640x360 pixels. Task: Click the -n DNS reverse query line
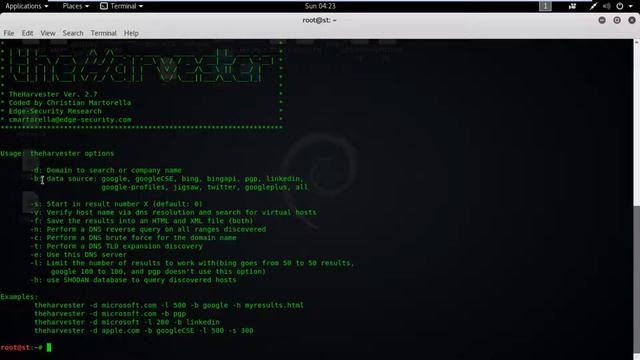pos(150,229)
